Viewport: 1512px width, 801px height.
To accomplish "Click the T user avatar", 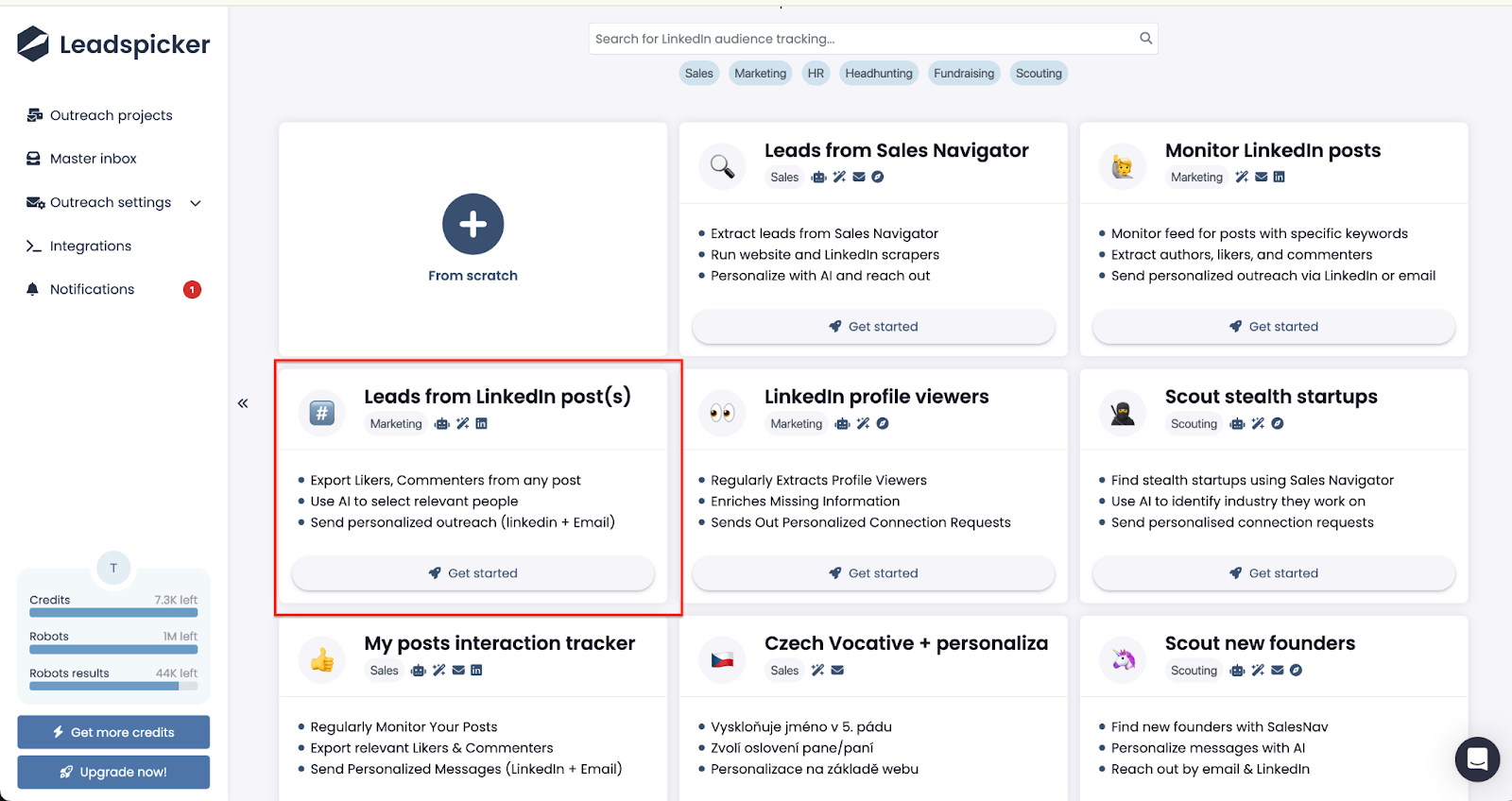I will [x=113, y=568].
